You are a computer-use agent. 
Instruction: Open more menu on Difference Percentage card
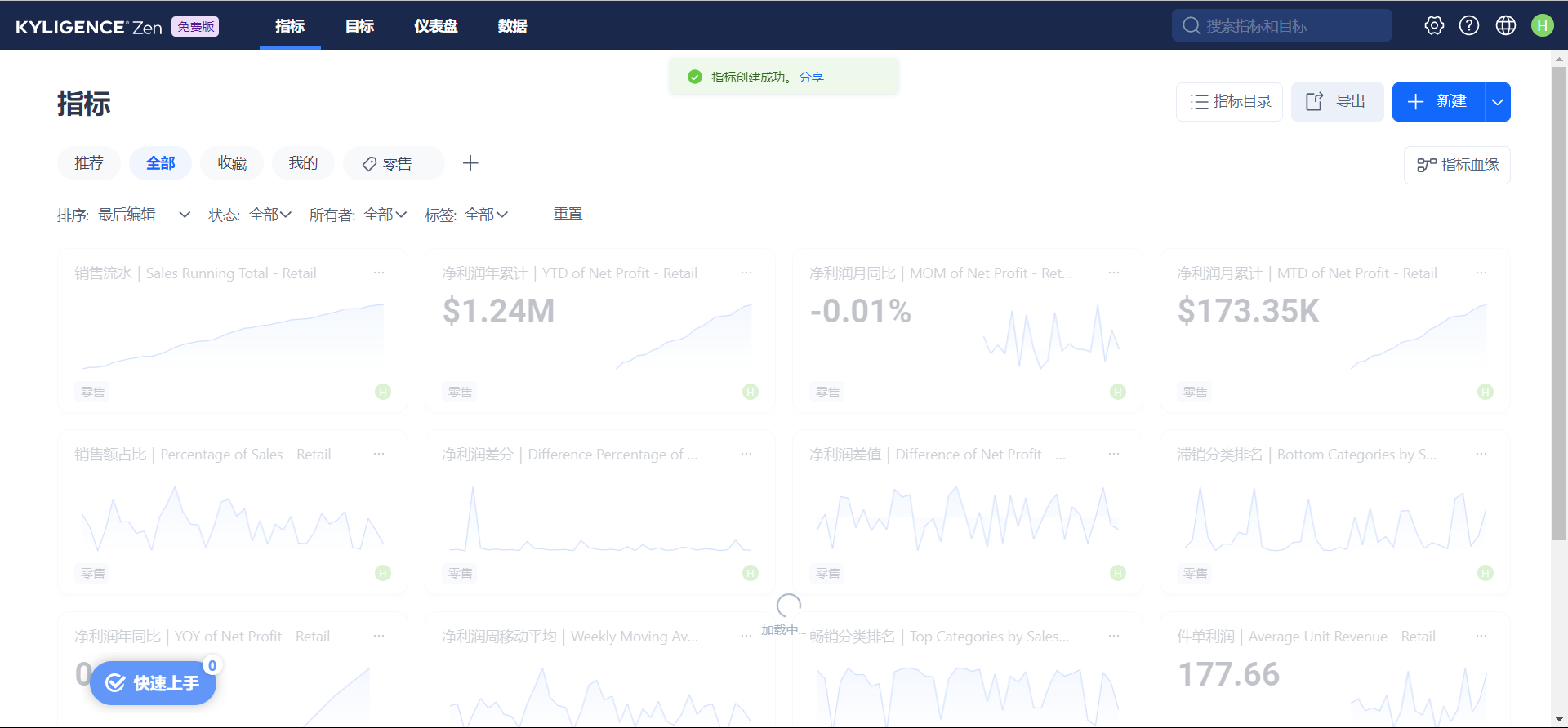click(x=746, y=454)
